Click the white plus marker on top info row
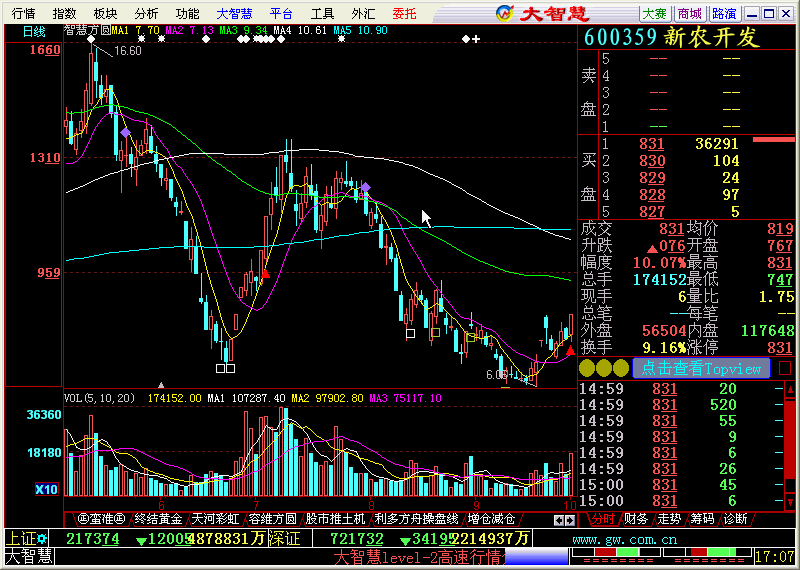 476,39
